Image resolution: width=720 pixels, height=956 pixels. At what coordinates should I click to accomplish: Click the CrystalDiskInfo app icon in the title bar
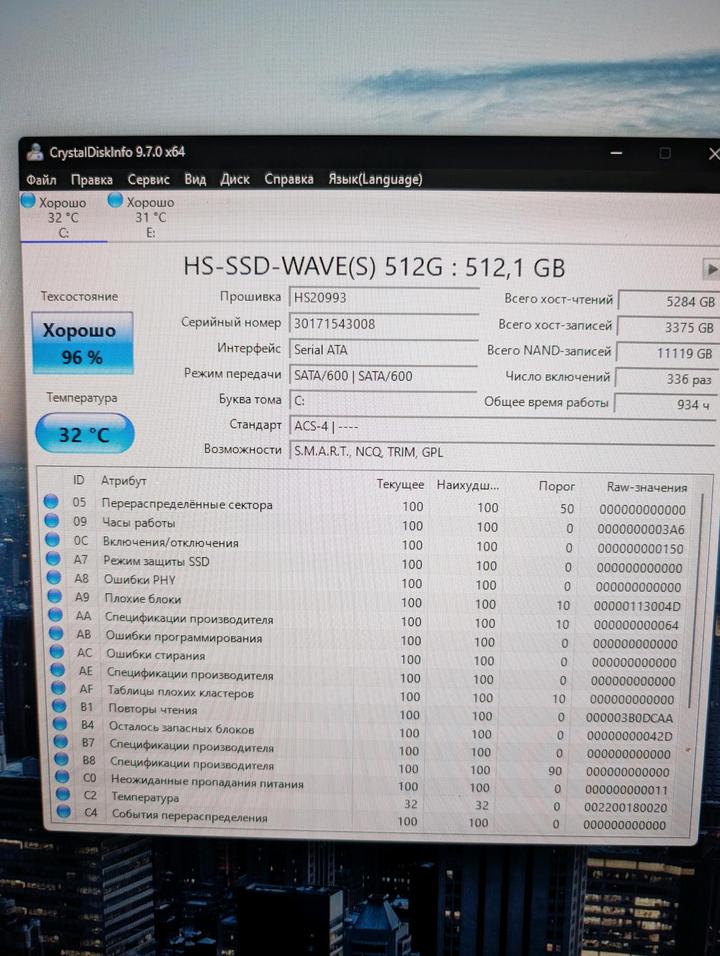point(35,152)
